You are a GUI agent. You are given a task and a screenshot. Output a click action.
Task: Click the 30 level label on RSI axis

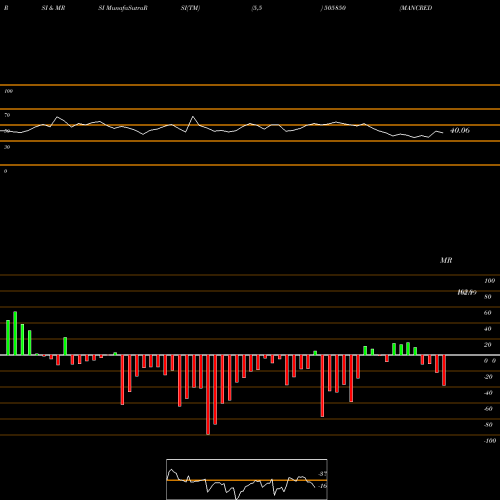pyautogui.click(x=7, y=147)
